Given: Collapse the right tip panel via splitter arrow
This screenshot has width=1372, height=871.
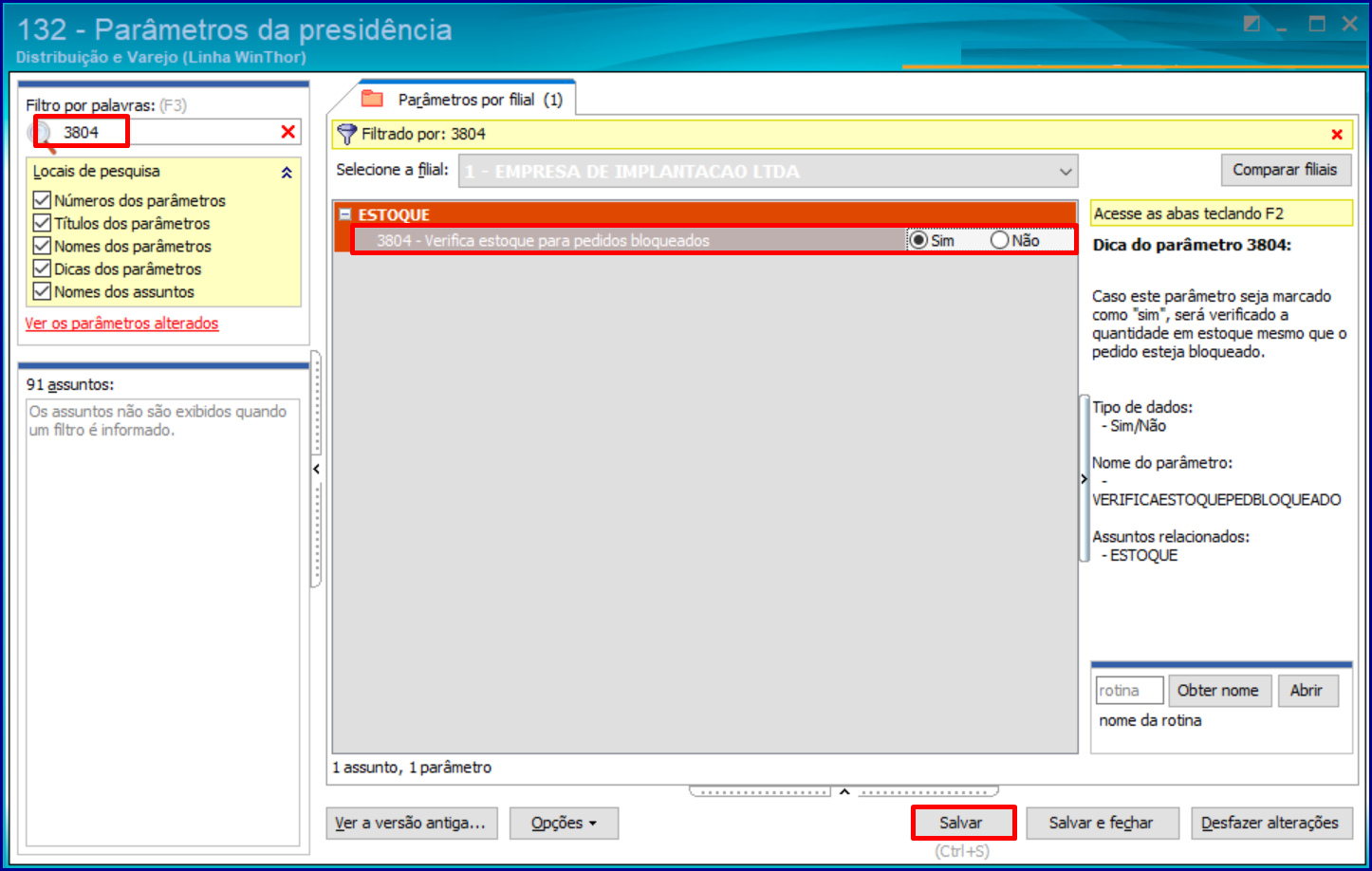Looking at the screenshot, I should (1084, 479).
